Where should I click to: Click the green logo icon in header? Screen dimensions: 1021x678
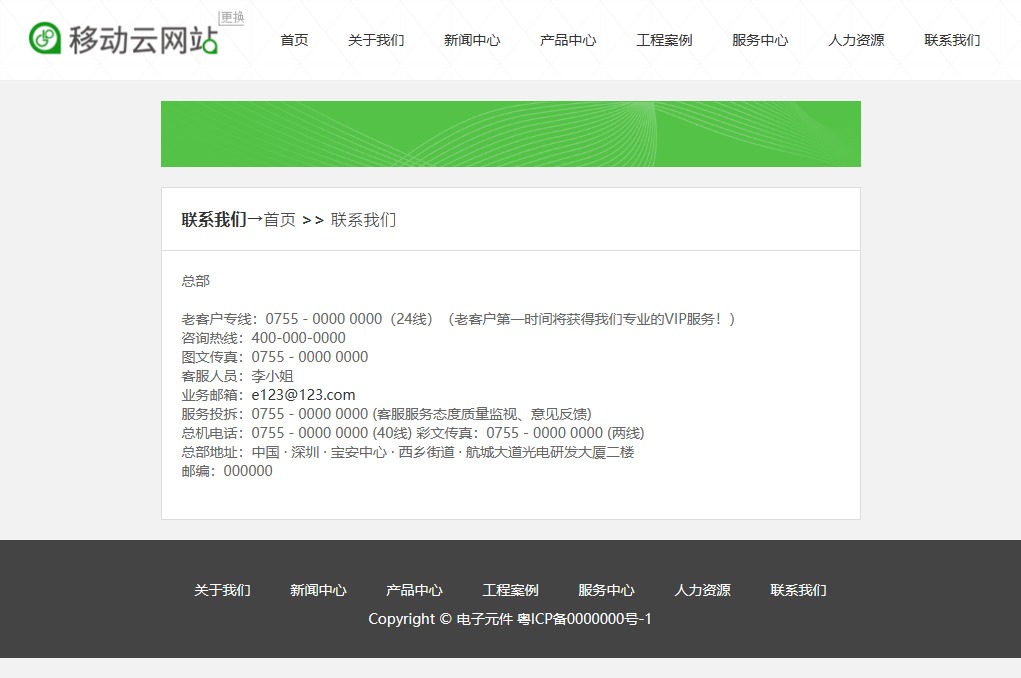point(45,38)
